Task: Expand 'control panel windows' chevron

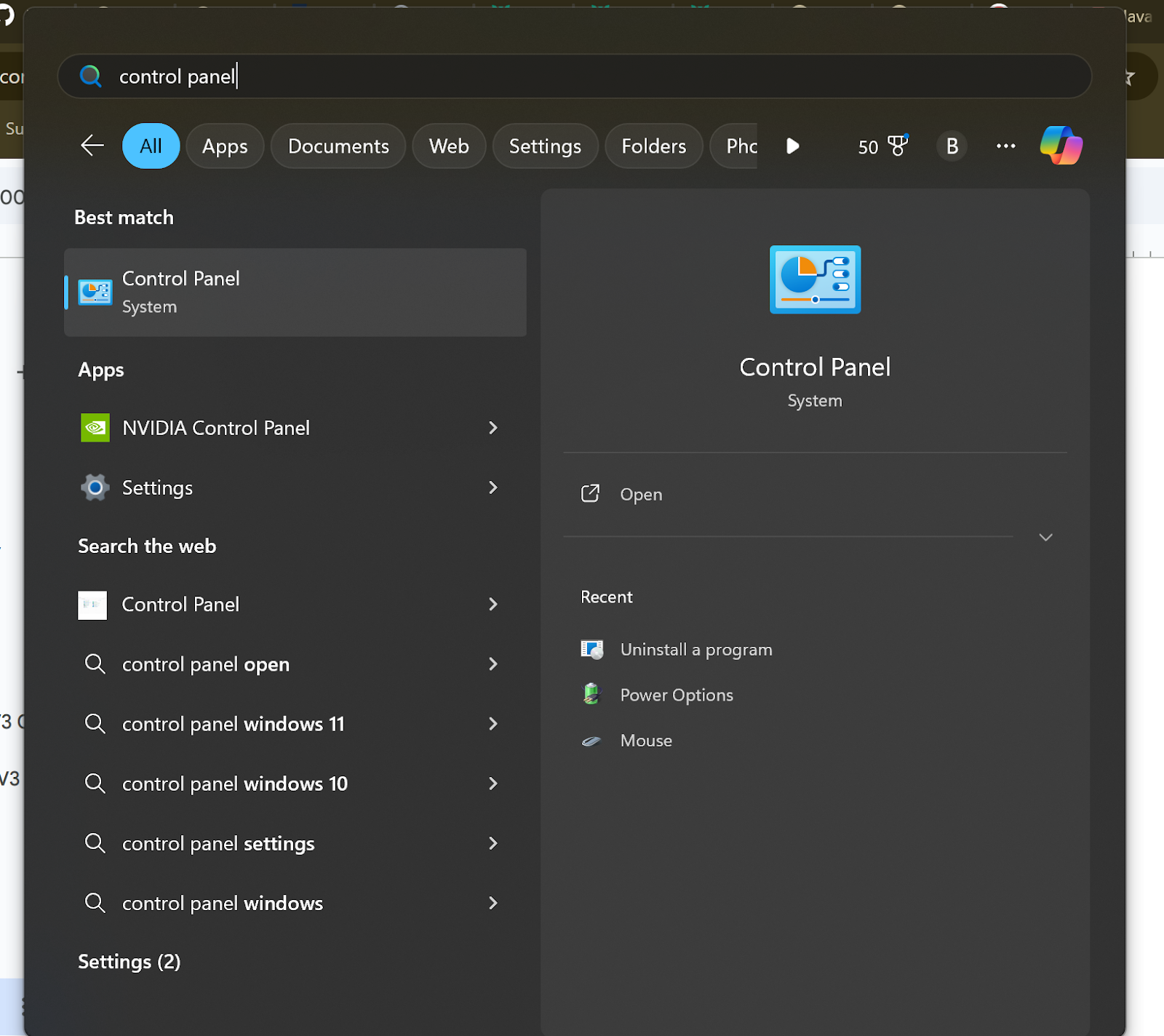Action: point(493,903)
